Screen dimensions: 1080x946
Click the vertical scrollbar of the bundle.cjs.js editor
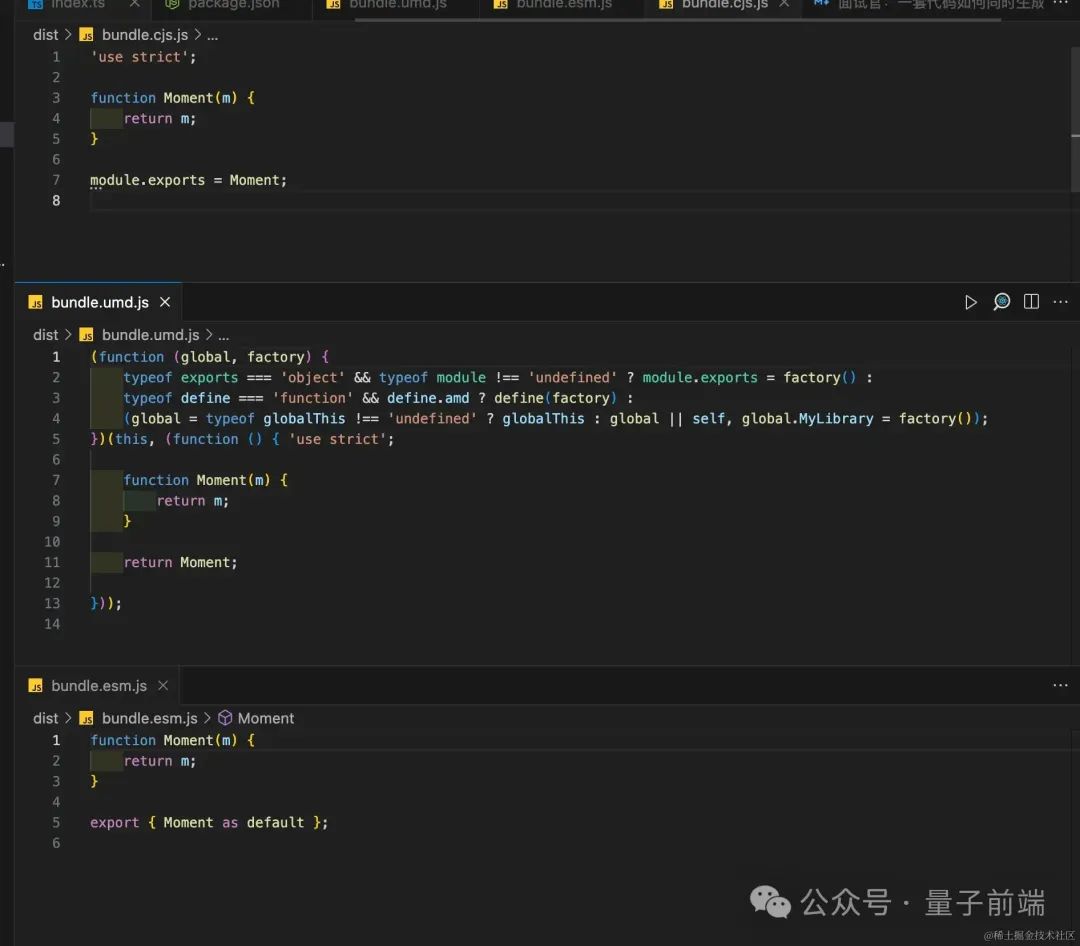pos(1075,117)
